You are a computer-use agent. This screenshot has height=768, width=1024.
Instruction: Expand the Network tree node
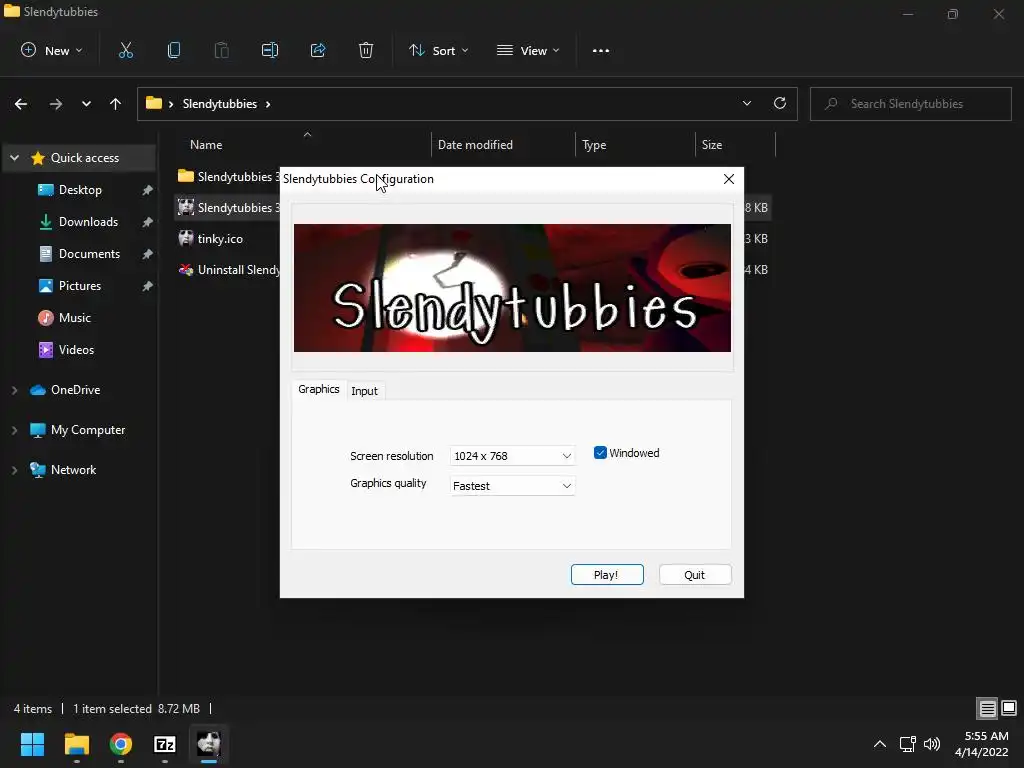coord(14,470)
